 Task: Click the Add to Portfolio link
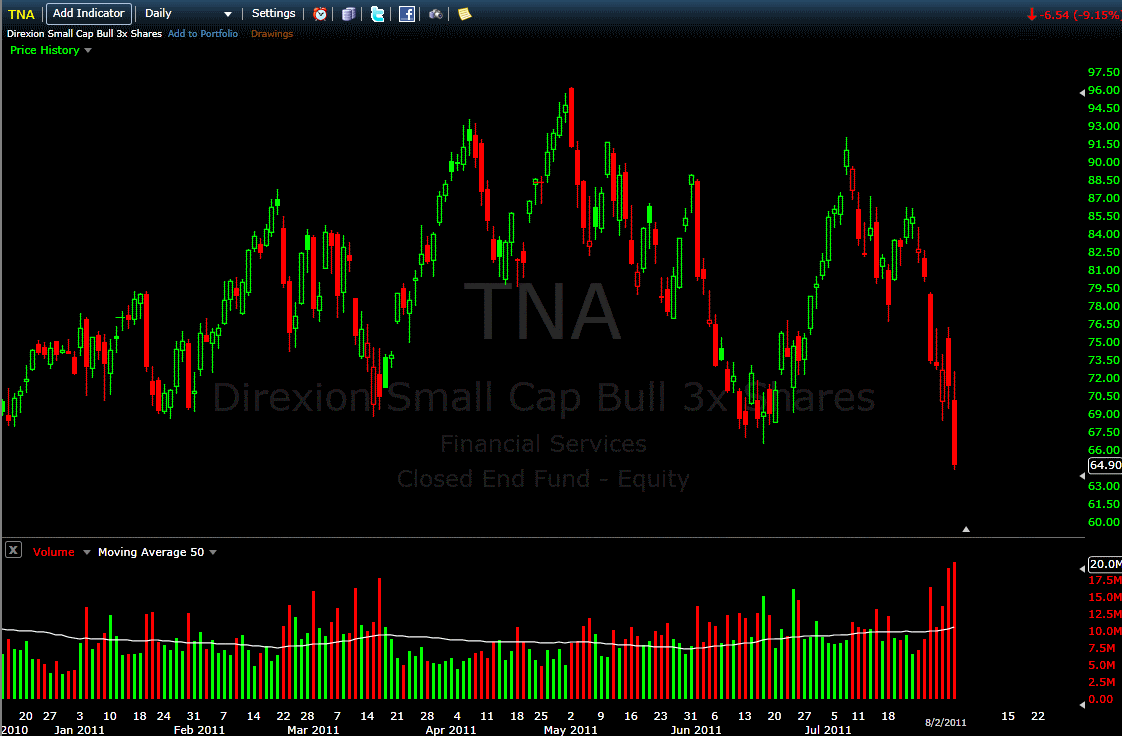pyautogui.click(x=203, y=34)
